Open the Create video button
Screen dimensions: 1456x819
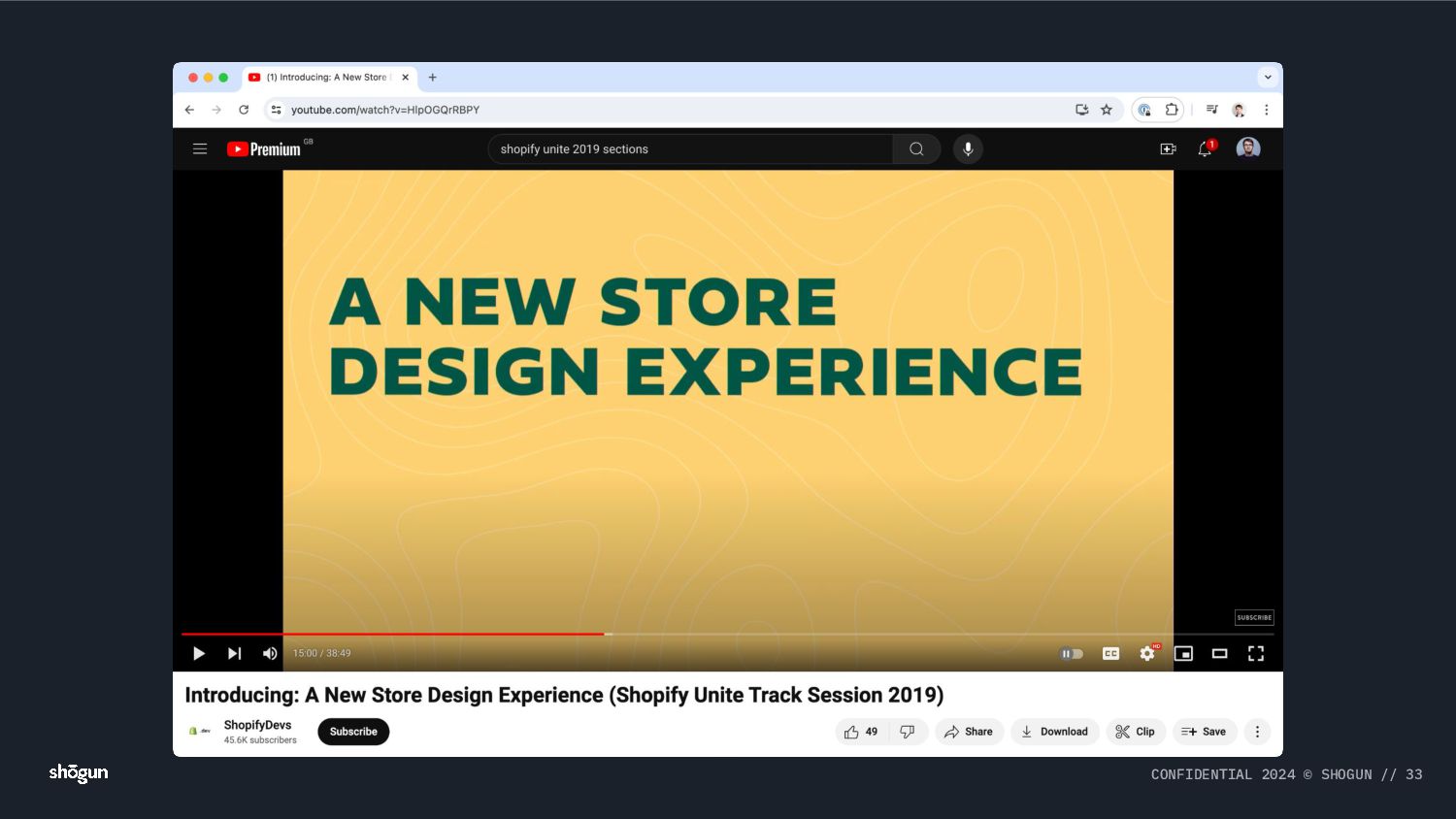click(1168, 149)
